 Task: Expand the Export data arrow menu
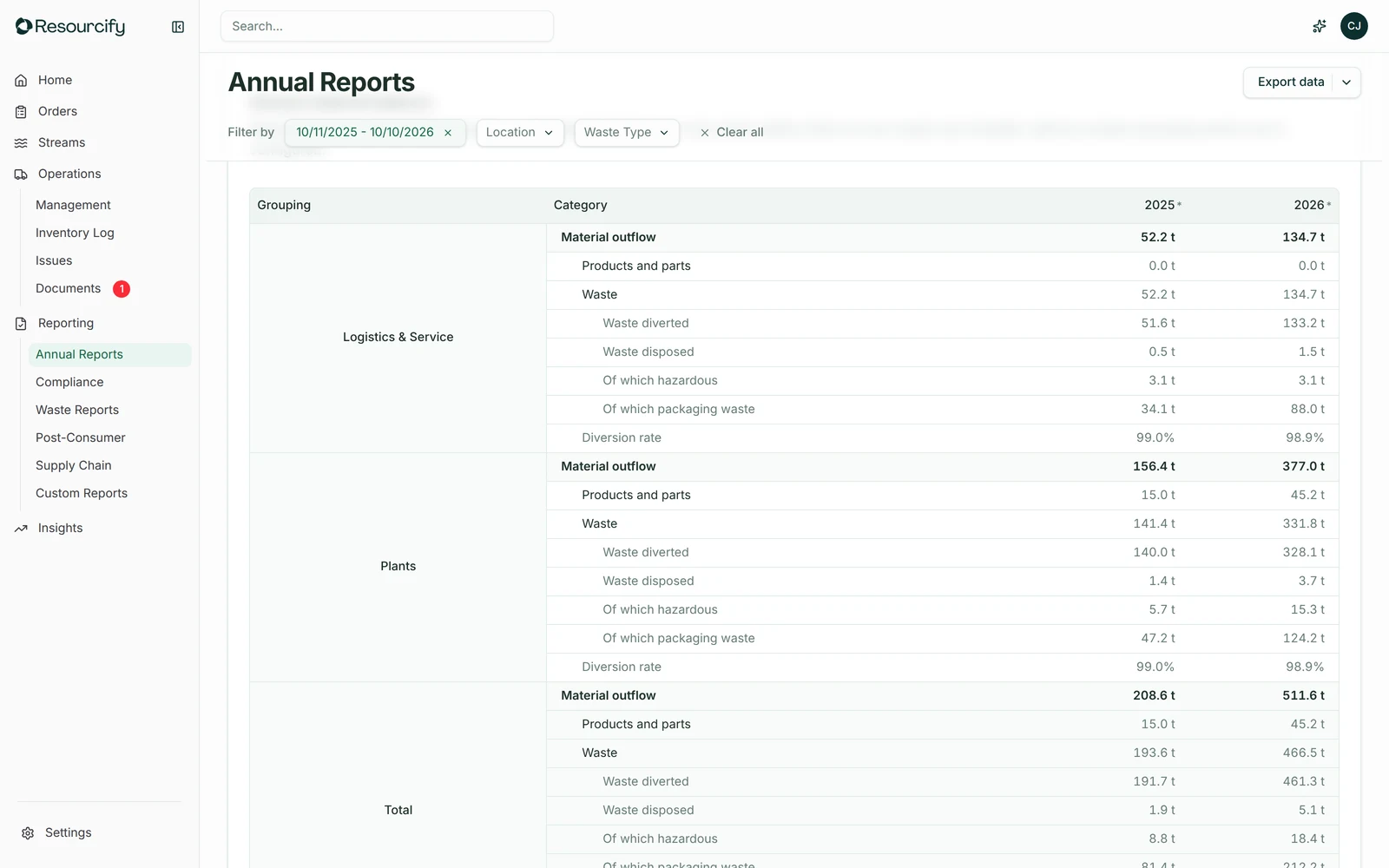point(1346,82)
